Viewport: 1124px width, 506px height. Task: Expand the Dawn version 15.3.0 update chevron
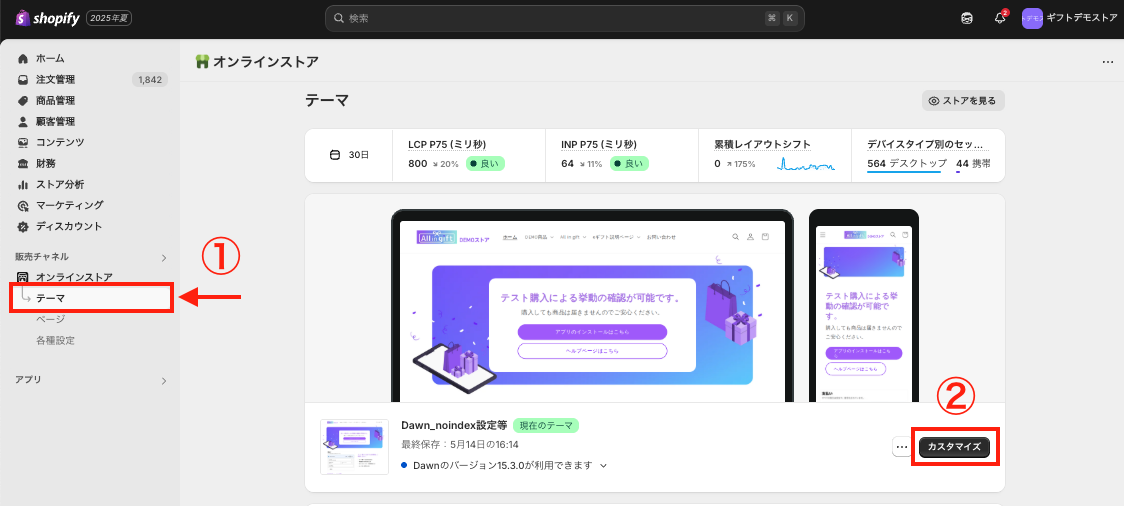coord(604,466)
